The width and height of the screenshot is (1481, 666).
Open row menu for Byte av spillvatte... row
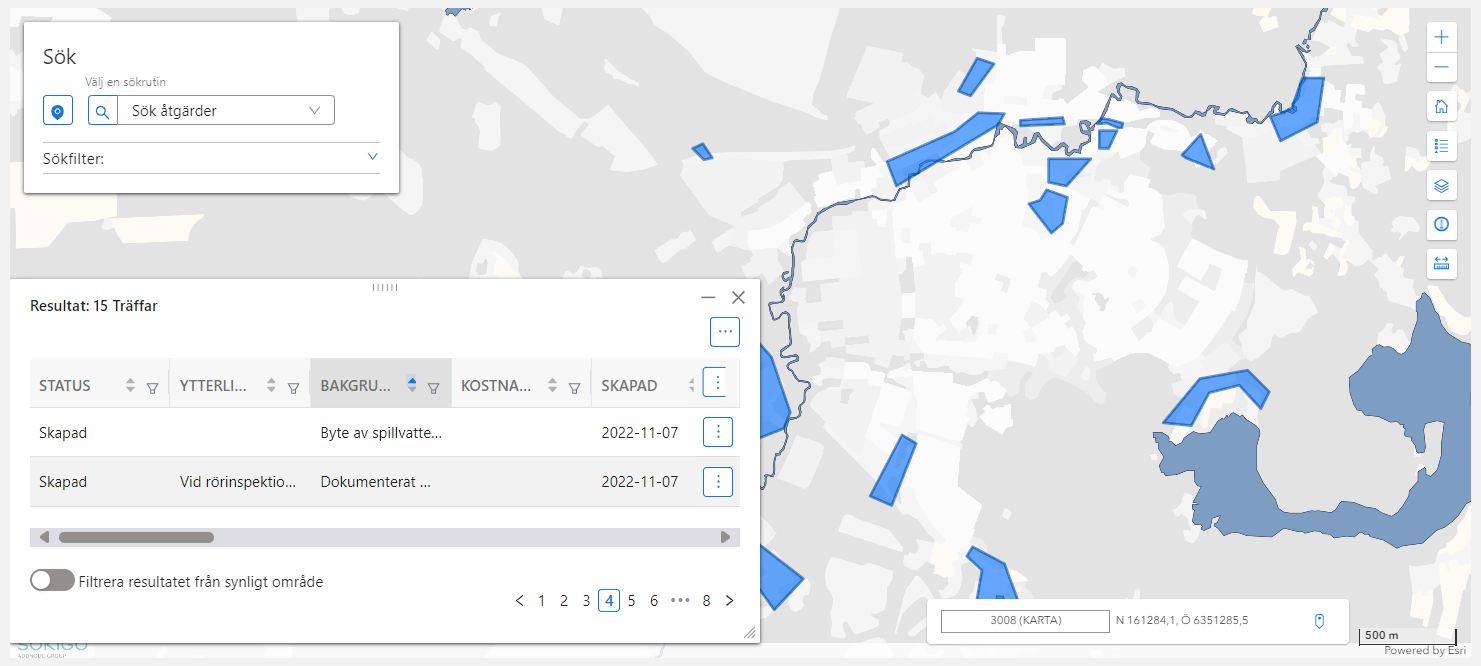coord(718,432)
